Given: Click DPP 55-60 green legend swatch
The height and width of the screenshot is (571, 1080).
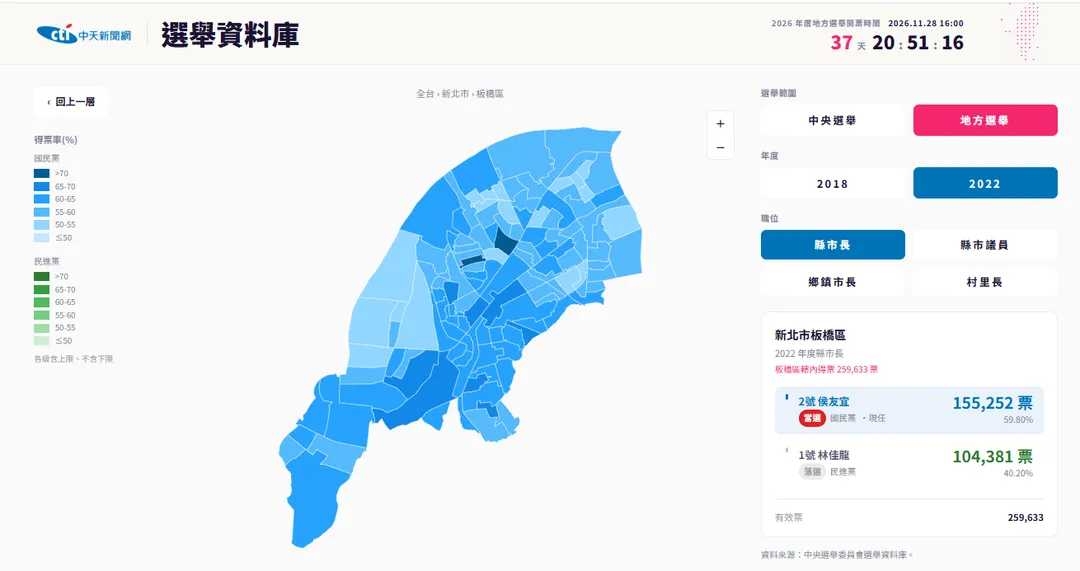Looking at the screenshot, I should 41,315.
